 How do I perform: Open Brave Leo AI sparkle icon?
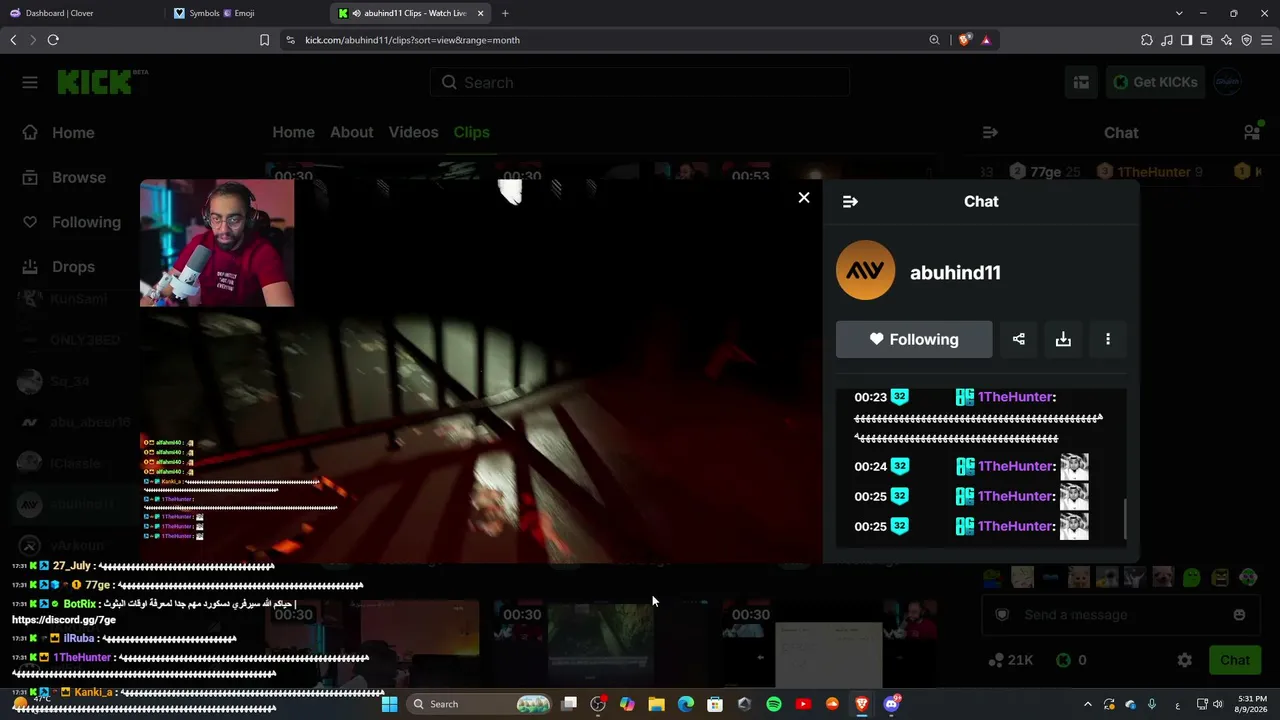pyautogui.click(x=1227, y=40)
